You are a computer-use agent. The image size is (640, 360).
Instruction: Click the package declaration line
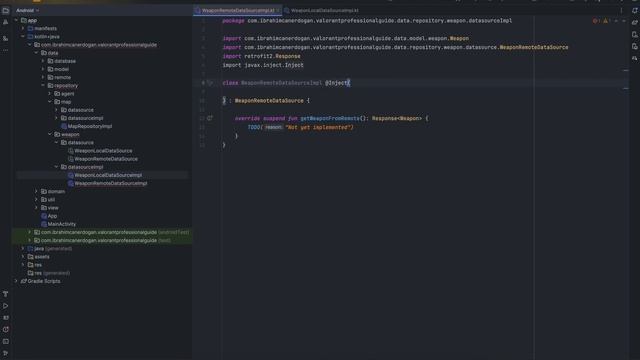click(367, 21)
